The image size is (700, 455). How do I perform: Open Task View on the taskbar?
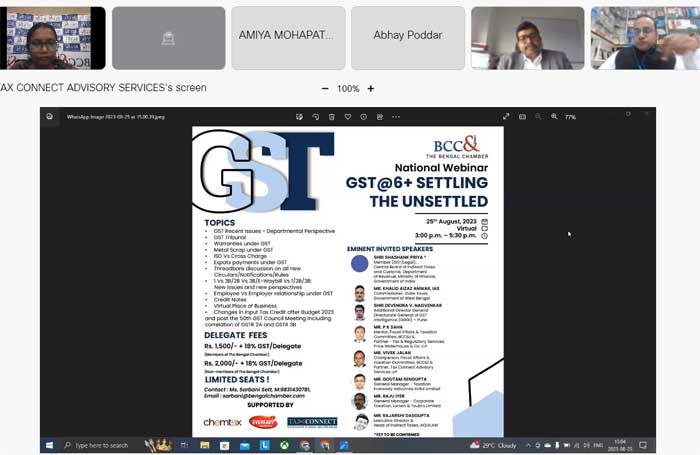[184, 445]
